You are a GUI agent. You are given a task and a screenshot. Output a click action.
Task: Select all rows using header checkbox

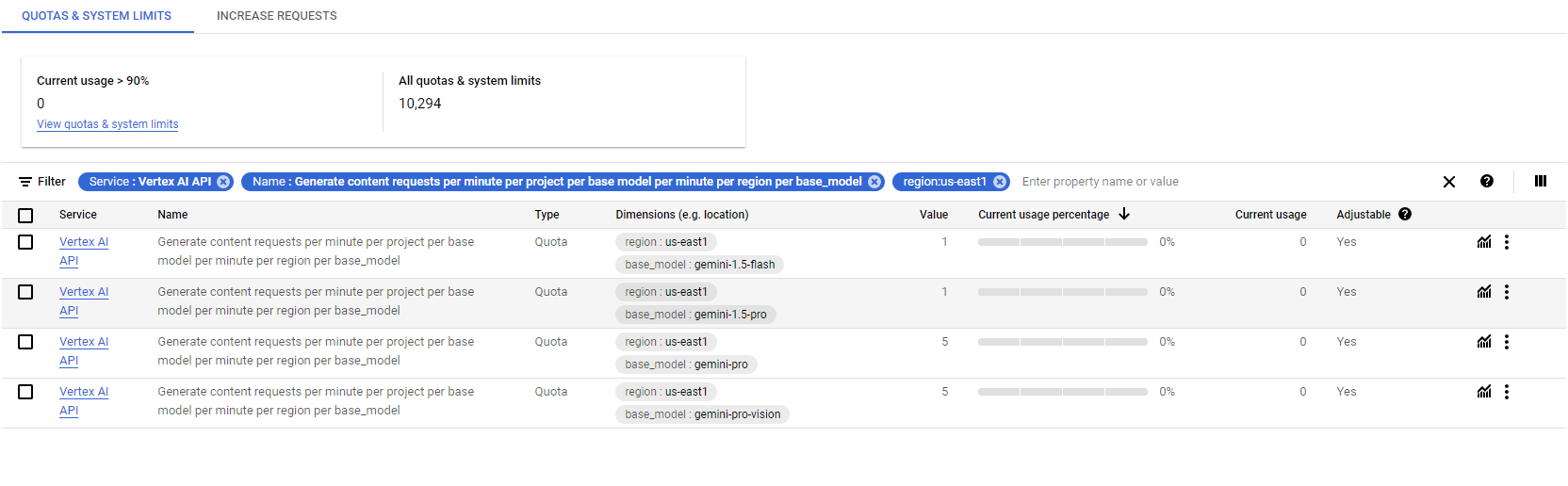25,215
